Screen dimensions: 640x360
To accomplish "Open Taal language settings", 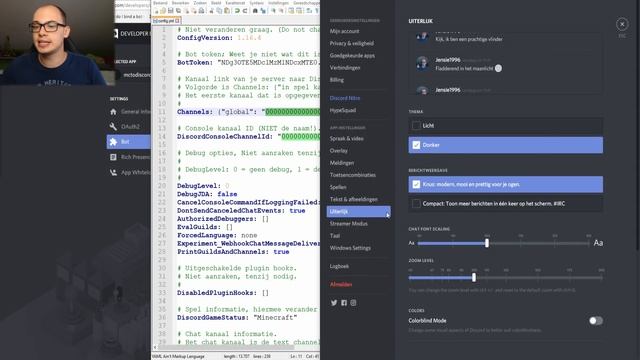I will (335, 236).
